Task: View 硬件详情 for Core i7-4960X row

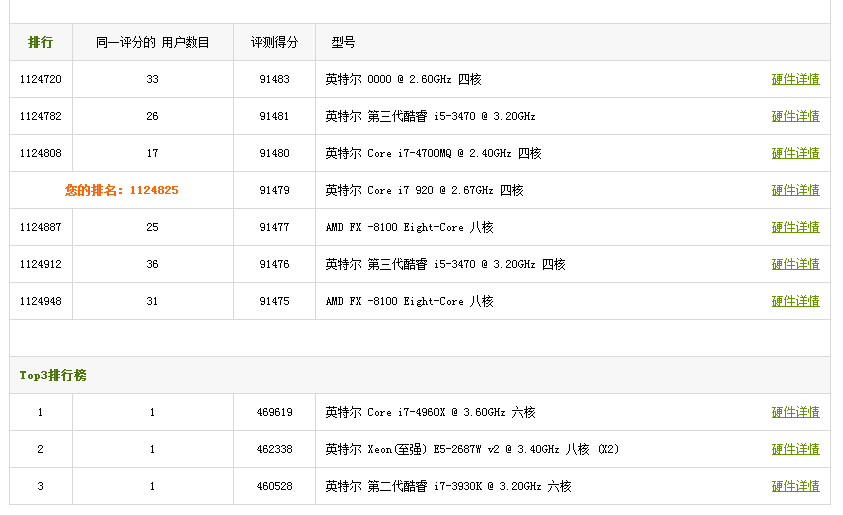Action: click(795, 412)
